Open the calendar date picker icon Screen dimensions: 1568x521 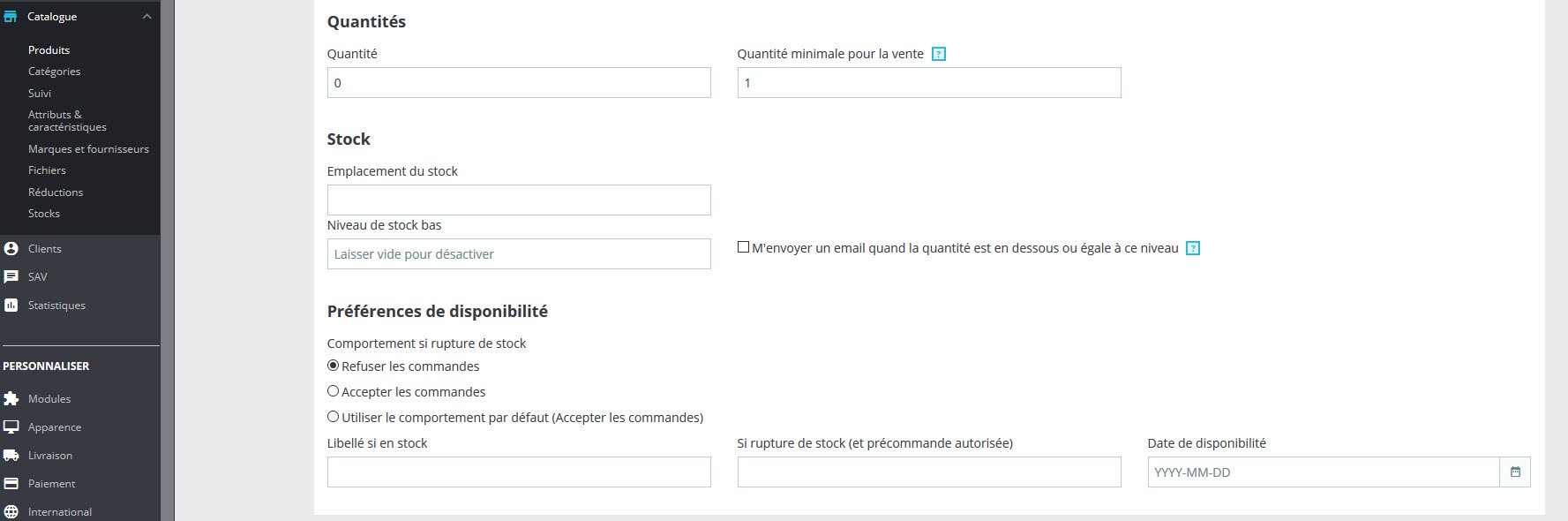(1515, 472)
